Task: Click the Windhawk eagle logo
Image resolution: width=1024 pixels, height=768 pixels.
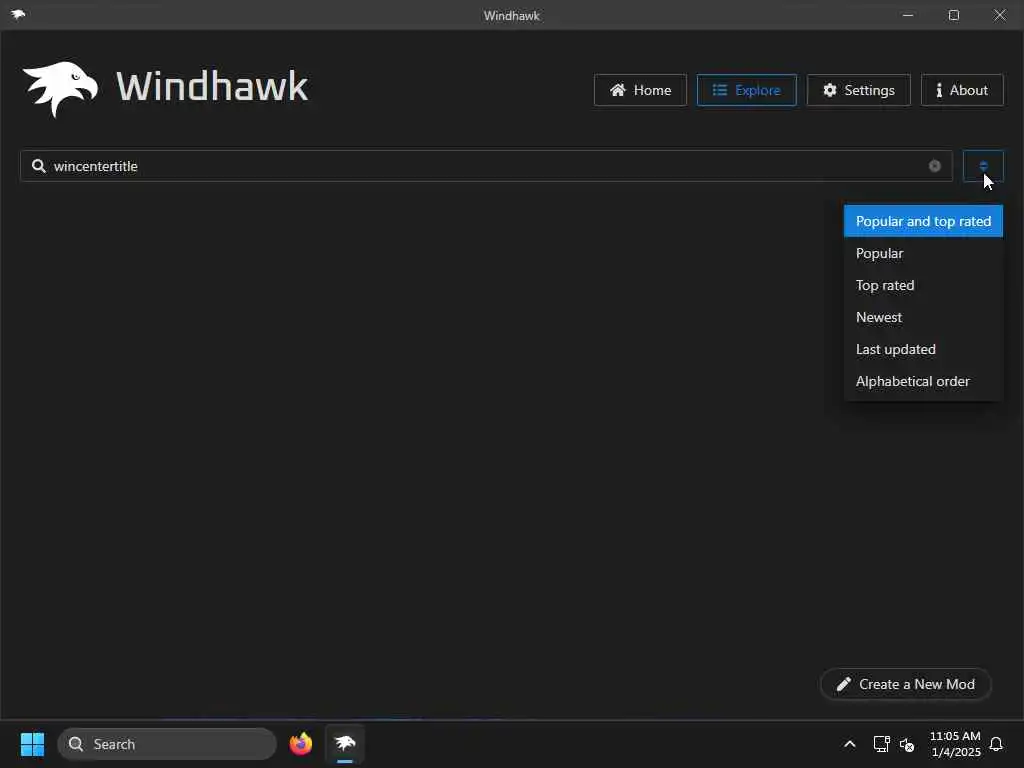Action: [x=61, y=89]
